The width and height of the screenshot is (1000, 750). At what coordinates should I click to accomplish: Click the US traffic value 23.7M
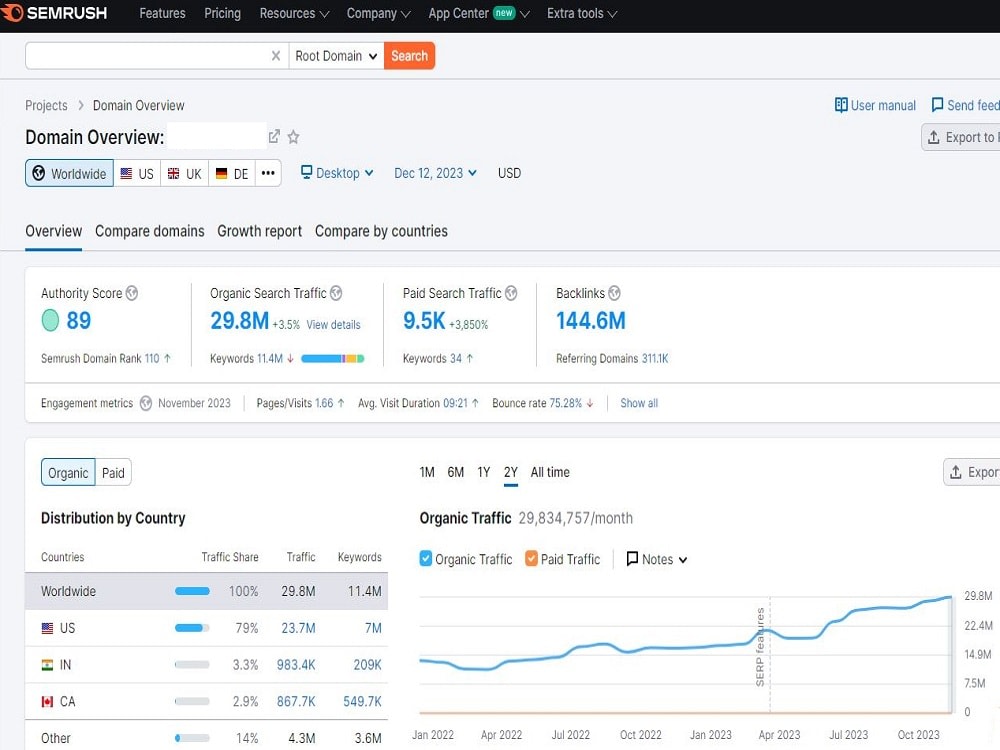tap(298, 628)
